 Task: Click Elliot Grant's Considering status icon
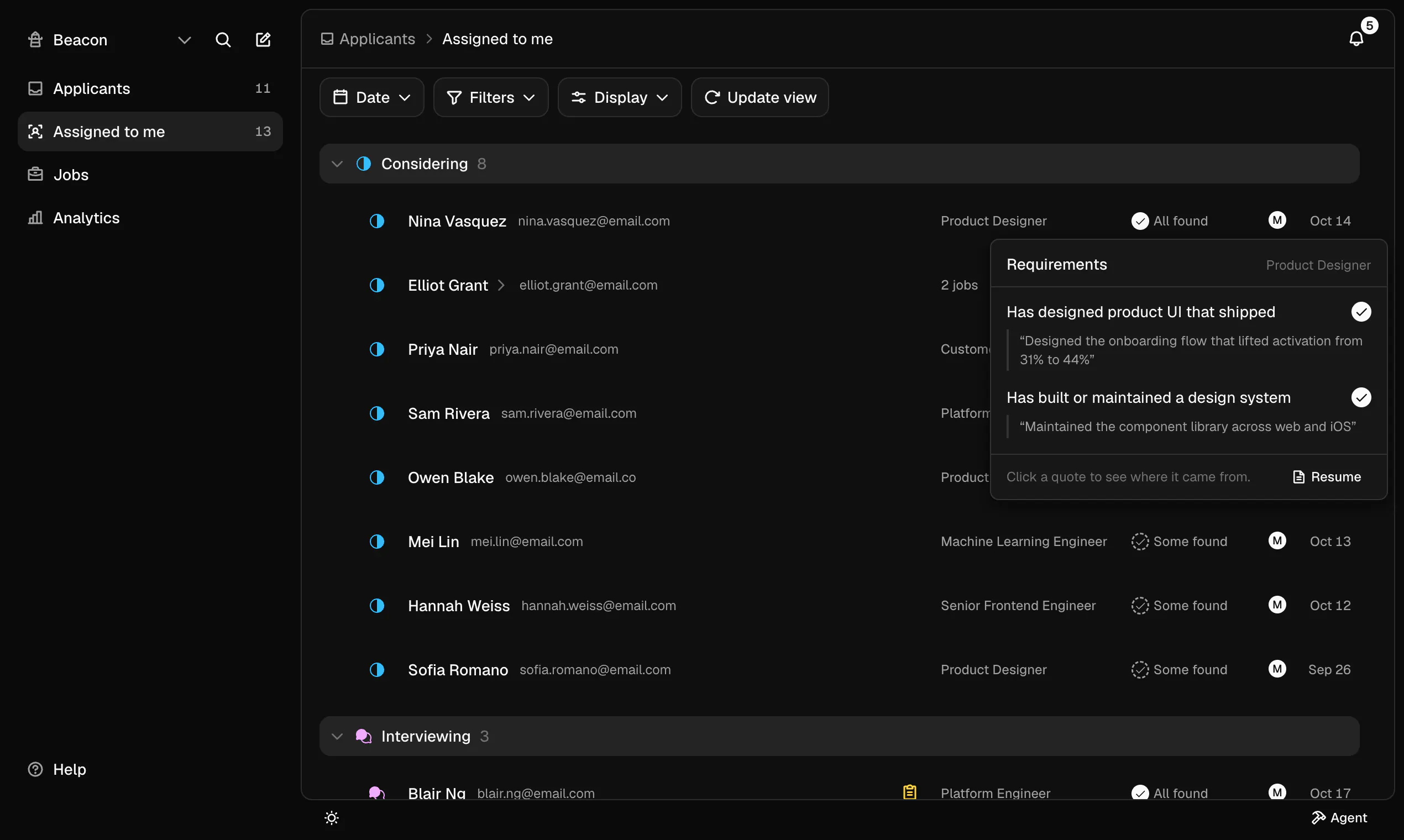tap(377, 285)
